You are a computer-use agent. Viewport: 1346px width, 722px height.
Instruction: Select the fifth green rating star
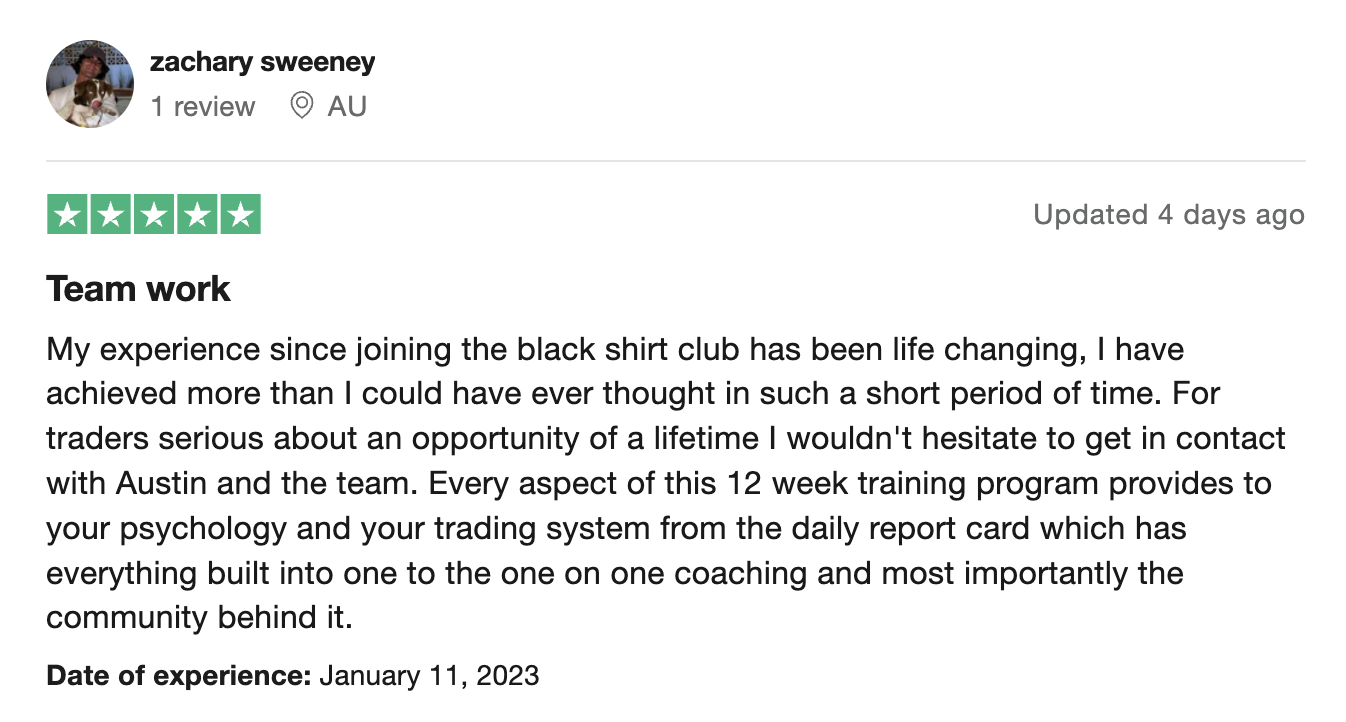click(x=240, y=215)
